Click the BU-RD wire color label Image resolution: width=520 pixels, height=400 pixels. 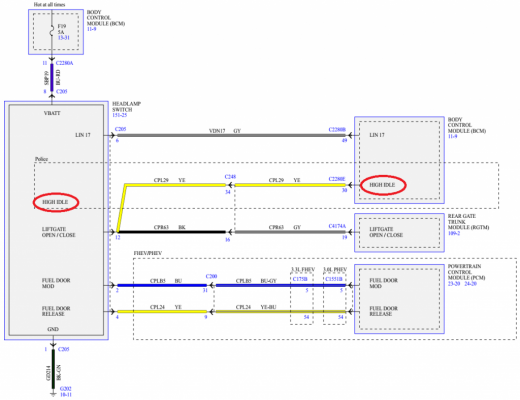click(x=58, y=77)
